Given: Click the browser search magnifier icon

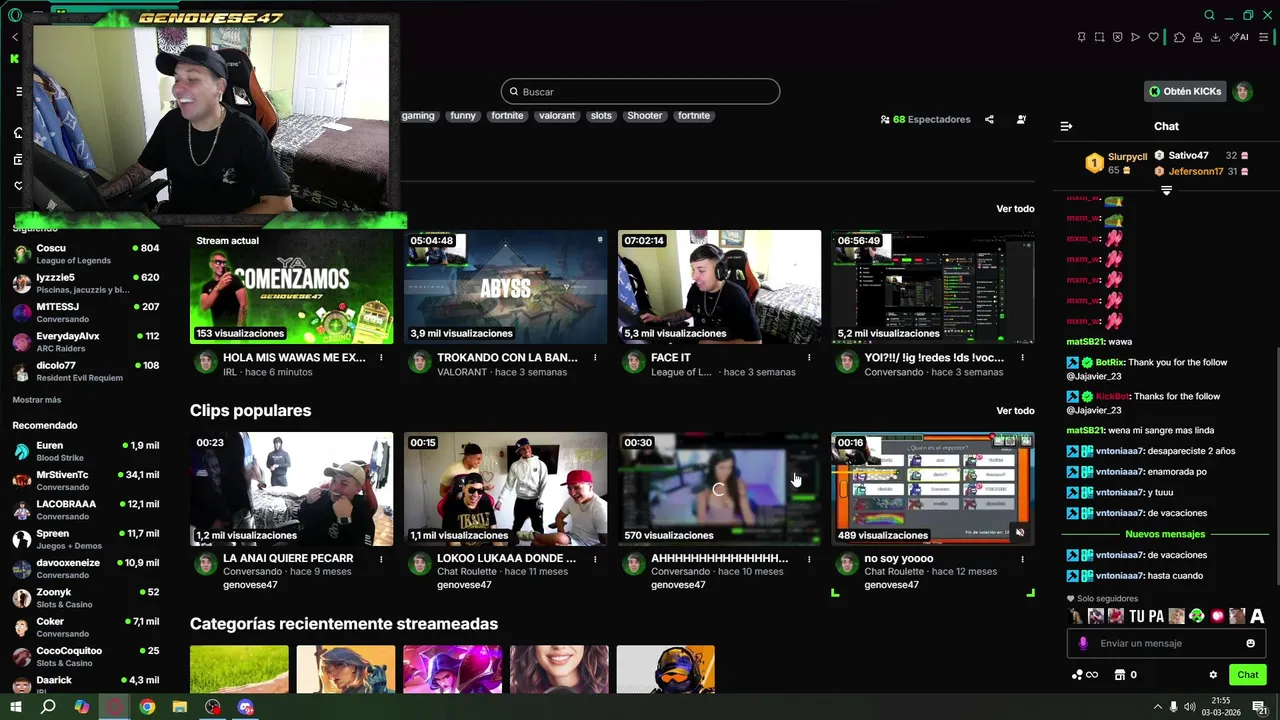Looking at the screenshot, I should 1209,15.
